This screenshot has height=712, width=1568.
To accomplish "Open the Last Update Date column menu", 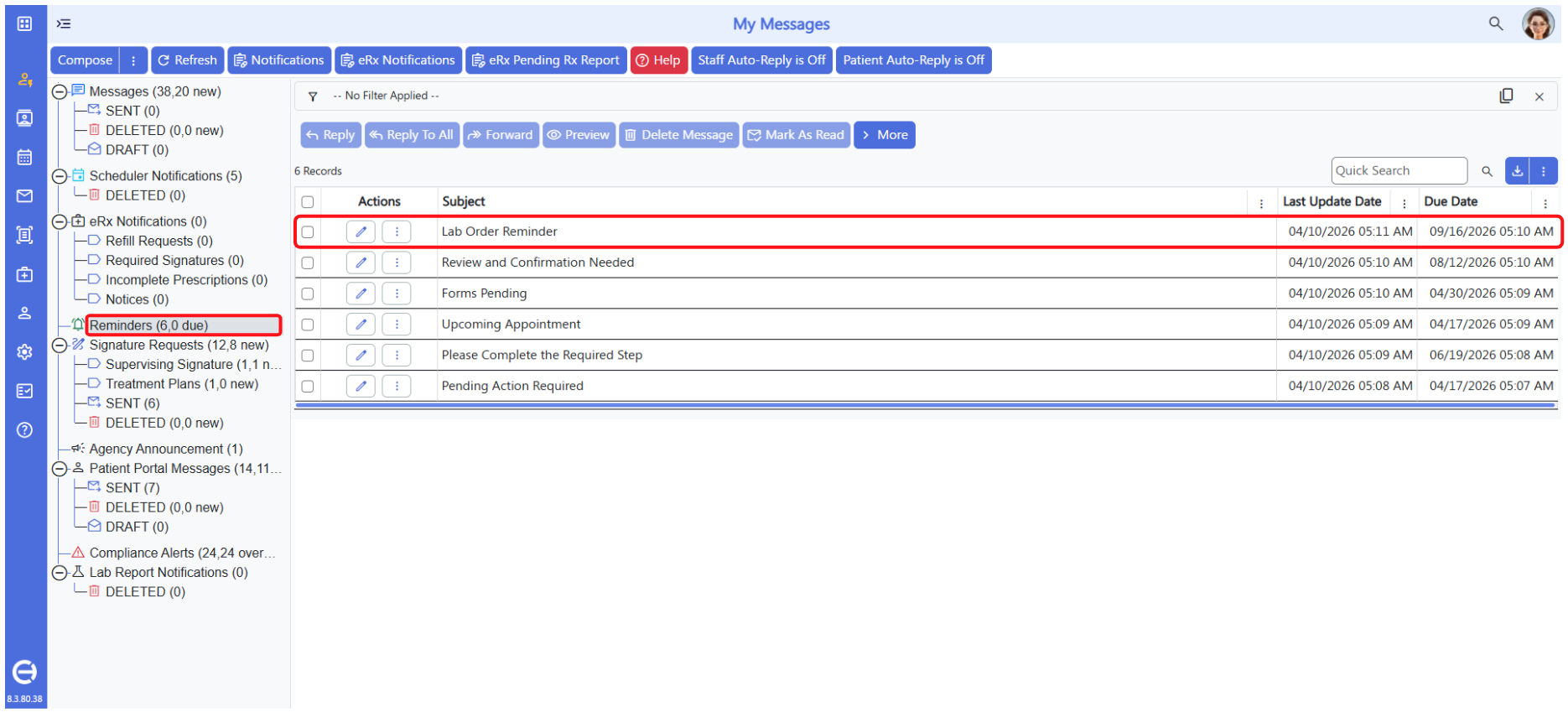I will tap(1404, 203).
